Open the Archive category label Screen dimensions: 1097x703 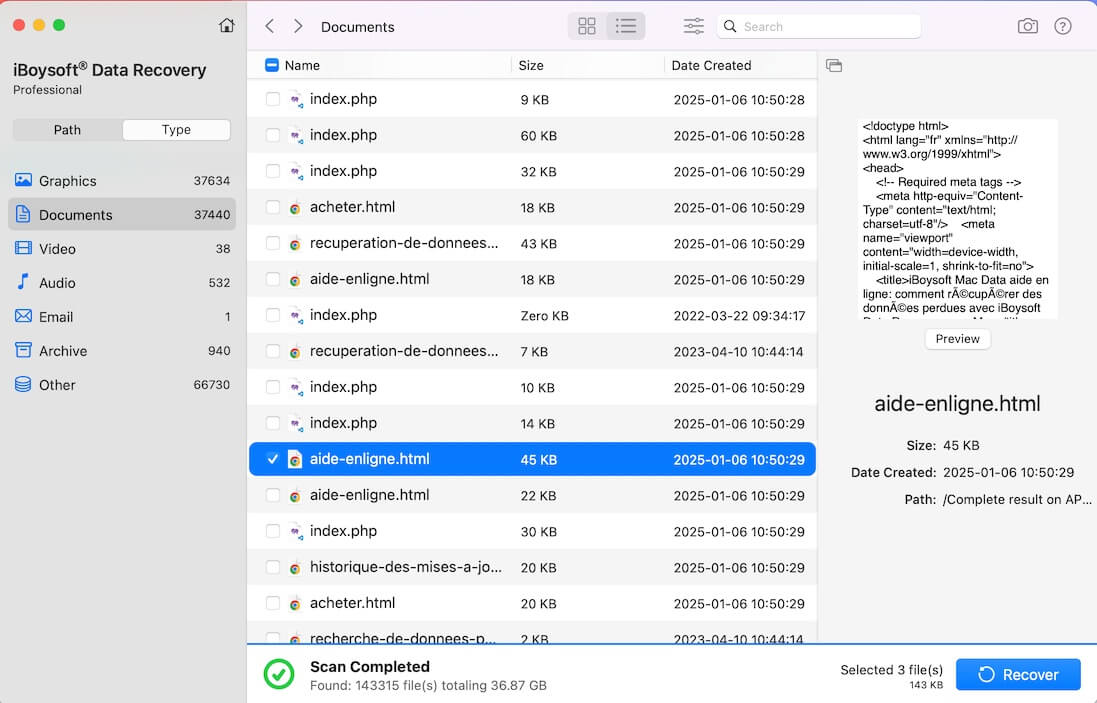[63, 351]
